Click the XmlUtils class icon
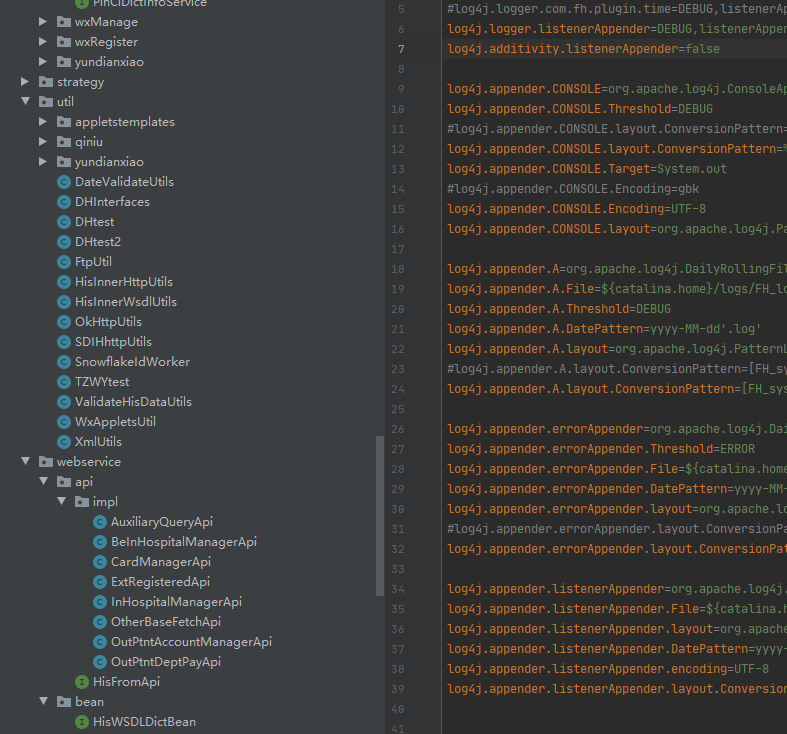The image size is (787, 734). [x=64, y=442]
